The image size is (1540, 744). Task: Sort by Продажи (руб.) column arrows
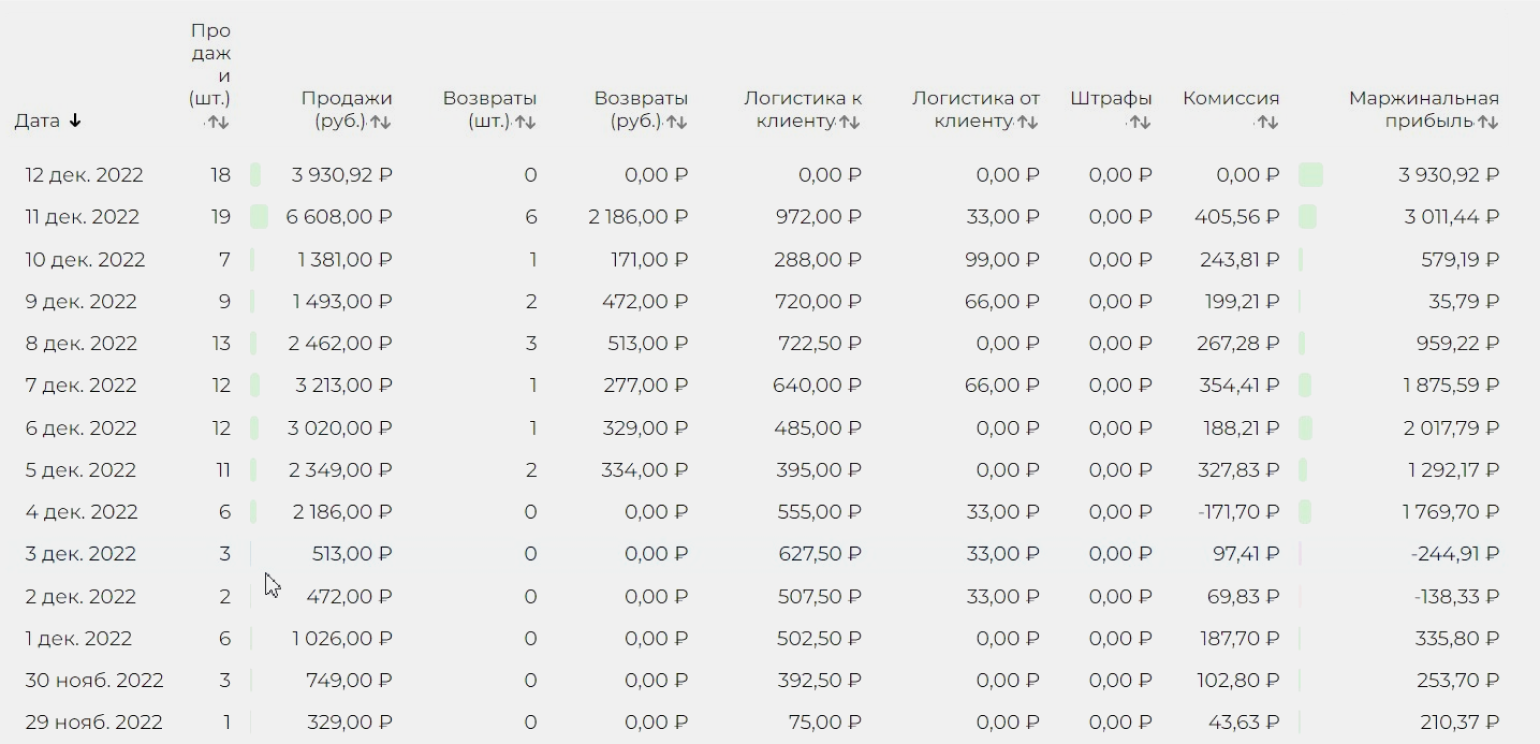380,122
